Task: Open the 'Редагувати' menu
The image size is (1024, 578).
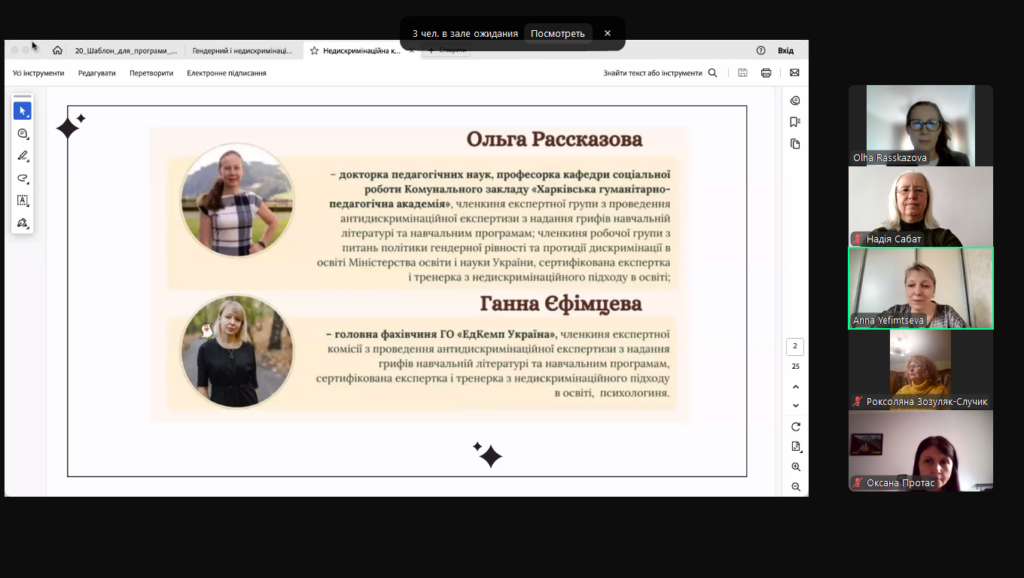Action: tap(97, 73)
